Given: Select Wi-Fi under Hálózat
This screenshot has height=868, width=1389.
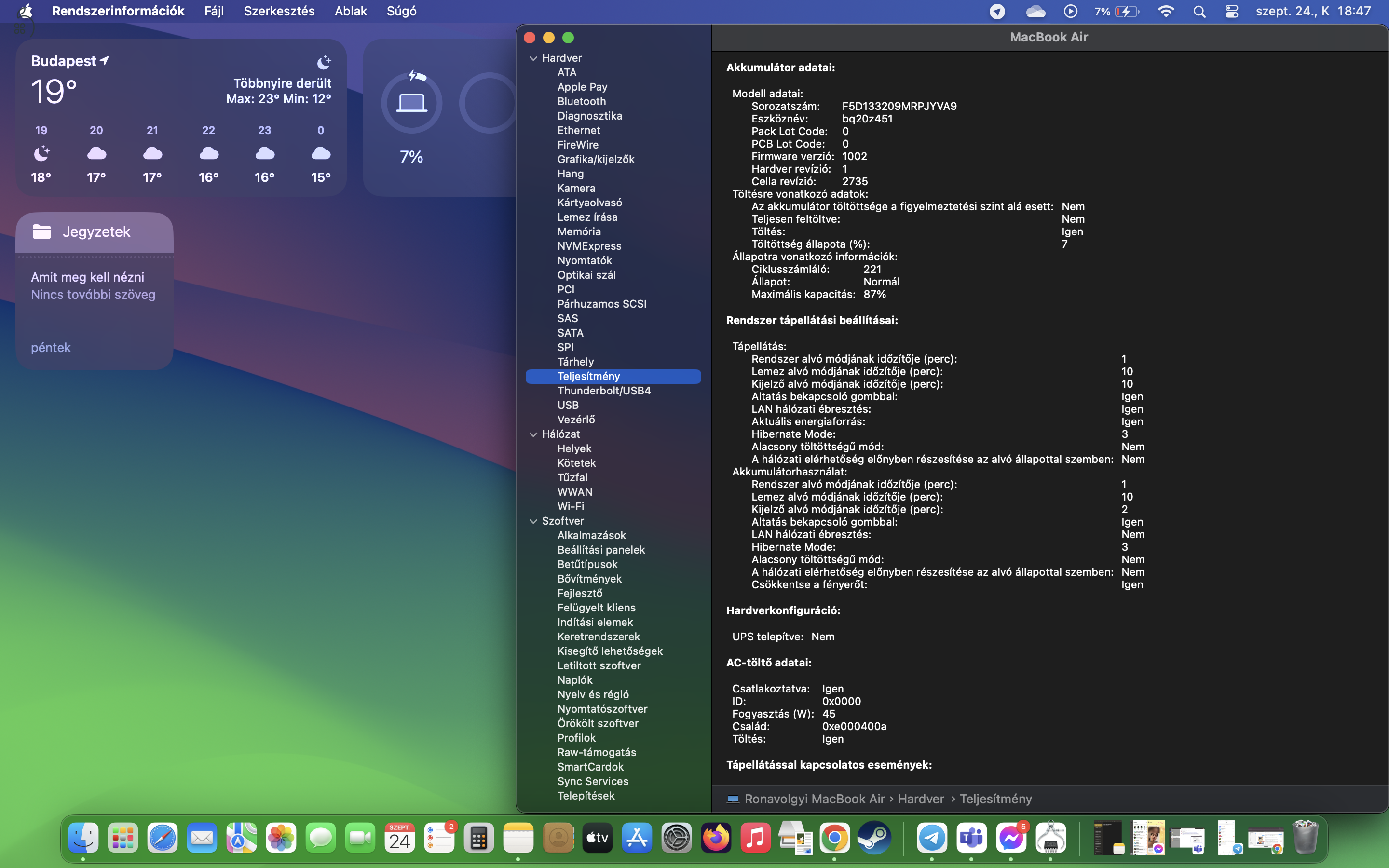Looking at the screenshot, I should [x=613, y=506].
